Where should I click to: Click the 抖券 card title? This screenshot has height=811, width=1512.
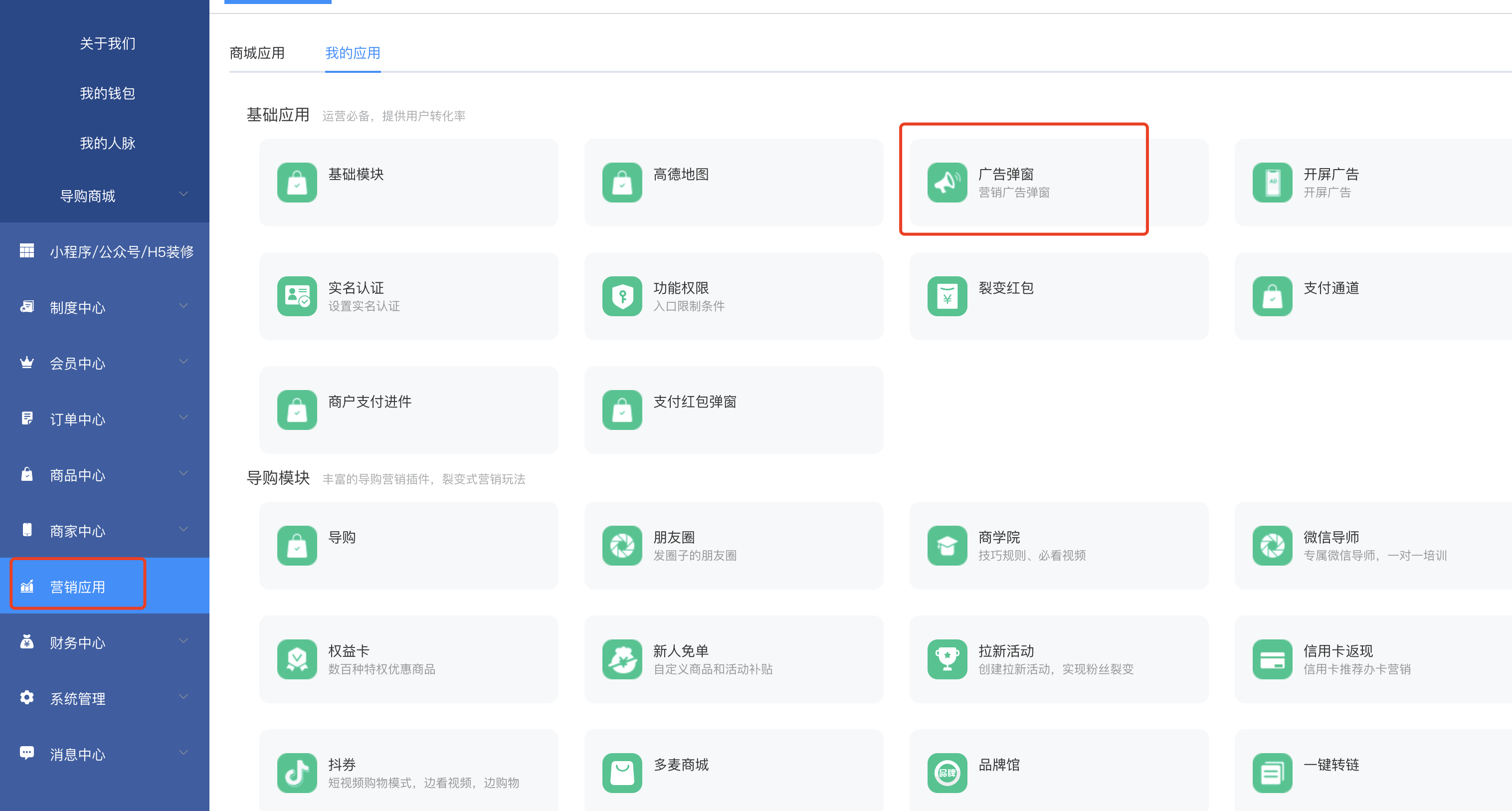point(342,765)
